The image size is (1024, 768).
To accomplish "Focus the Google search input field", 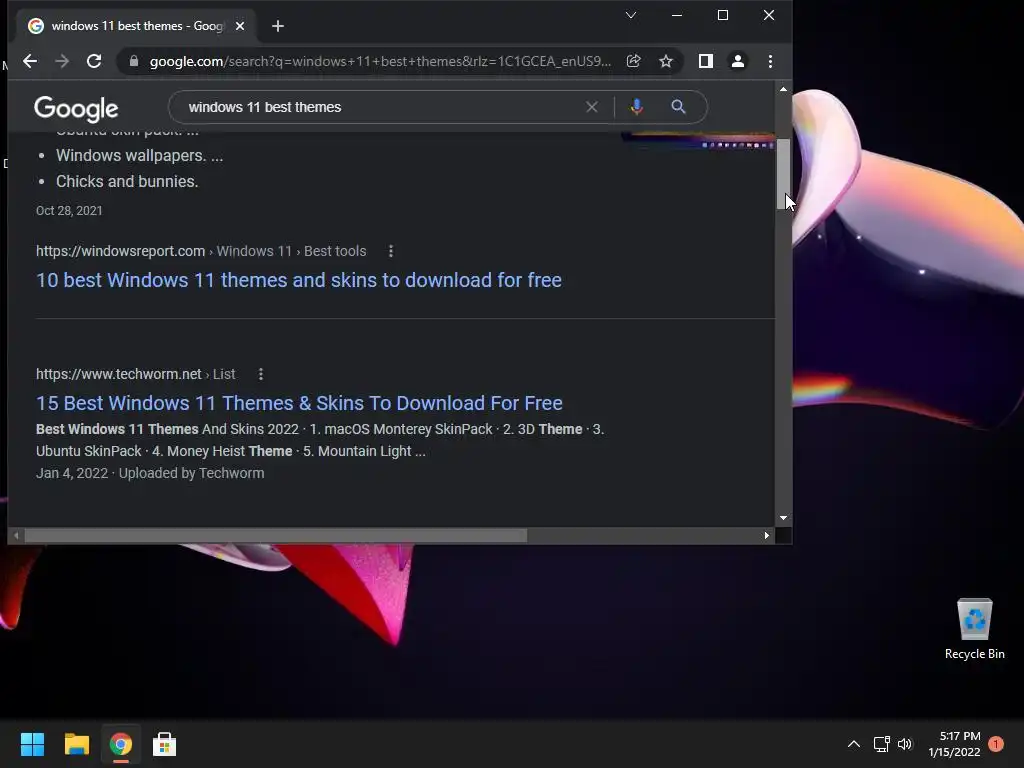I will tap(379, 107).
